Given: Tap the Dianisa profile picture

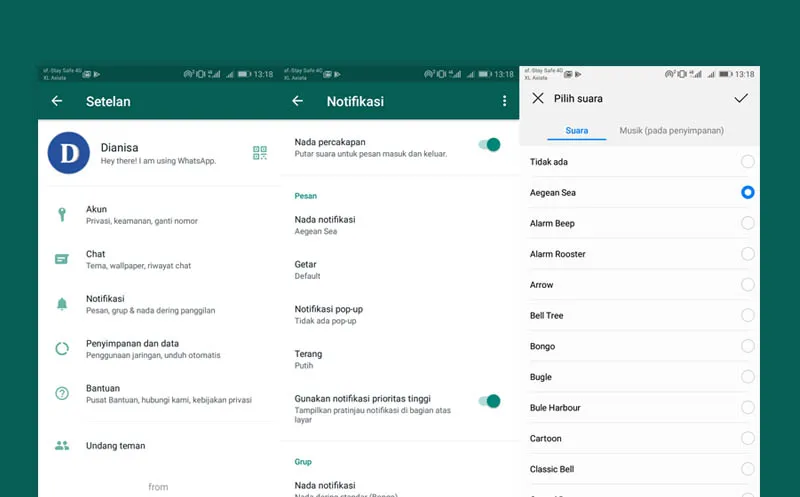Looking at the screenshot, I should [69, 153].
